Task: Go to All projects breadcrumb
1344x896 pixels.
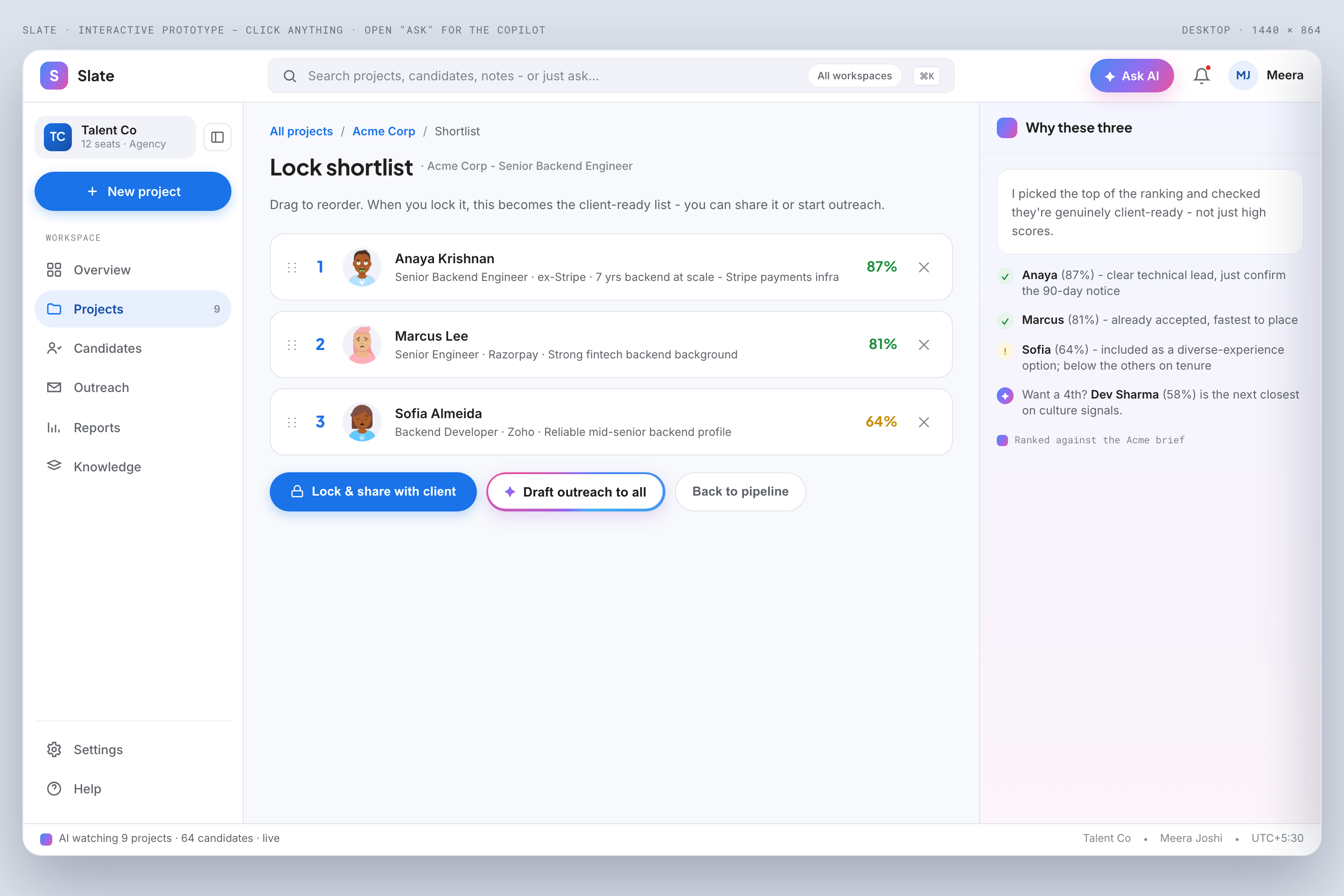Action: click(301, 132)
